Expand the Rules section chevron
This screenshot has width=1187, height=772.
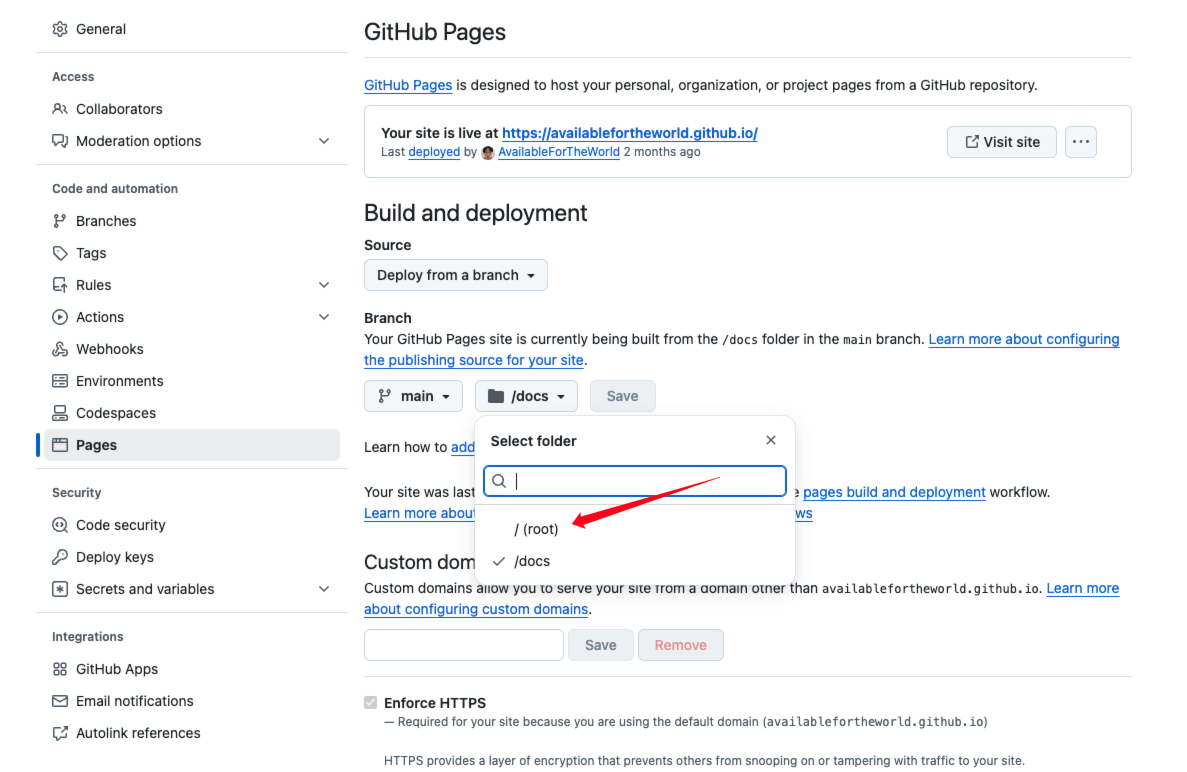pyautogui.click(x=324, y=285)
